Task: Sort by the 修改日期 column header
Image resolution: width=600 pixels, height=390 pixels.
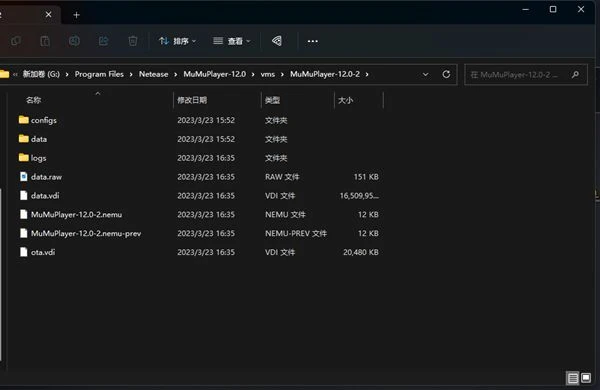Action: coord(192,100)
